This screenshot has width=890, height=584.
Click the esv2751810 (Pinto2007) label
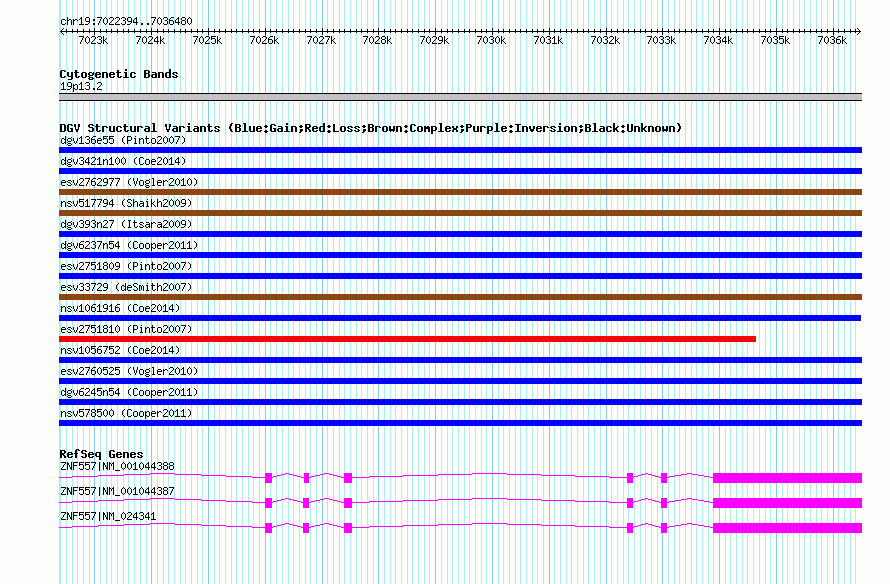pyautogui.click(x=126, y=329)
